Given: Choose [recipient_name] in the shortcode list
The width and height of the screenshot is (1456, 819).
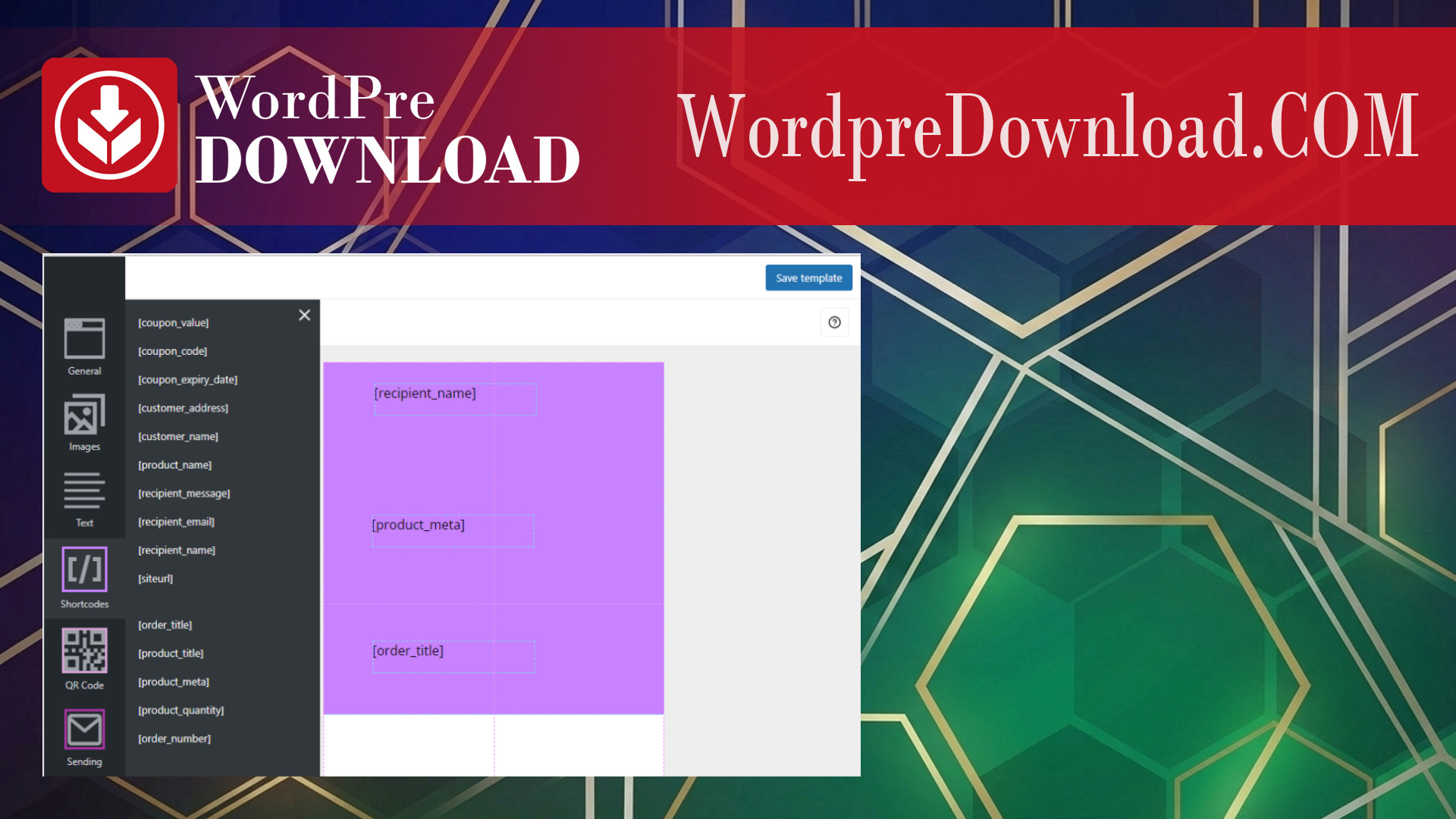Looking at the screenshot, I should tap(176, 550).
